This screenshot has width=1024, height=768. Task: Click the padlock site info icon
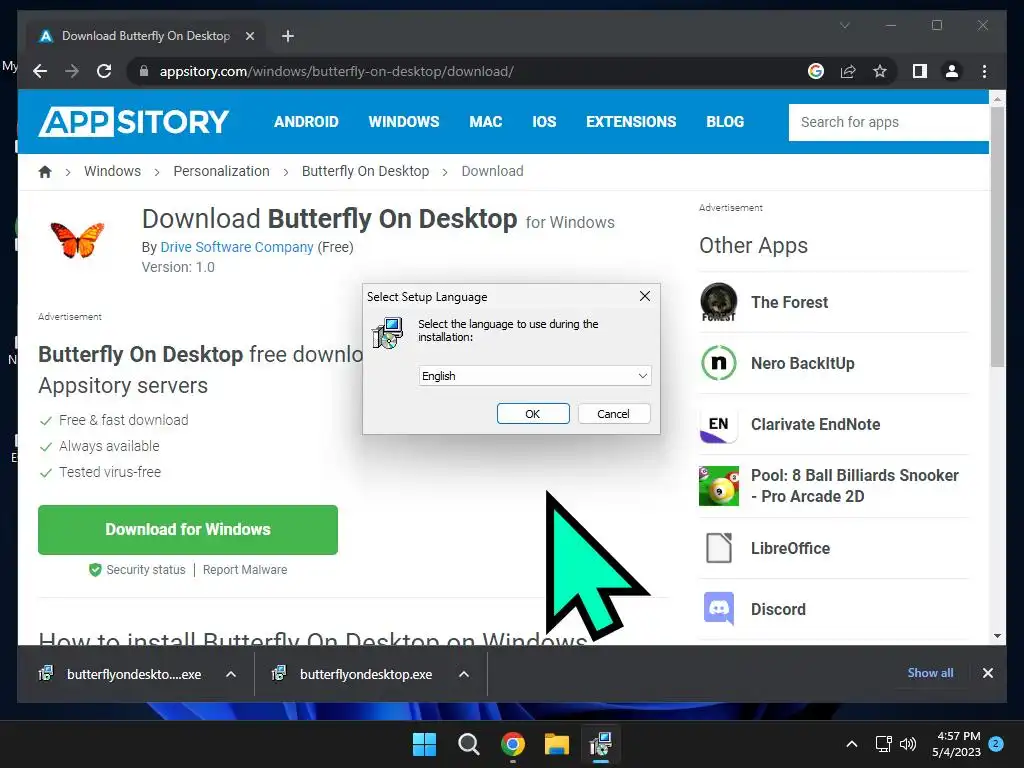click(144, 71)
